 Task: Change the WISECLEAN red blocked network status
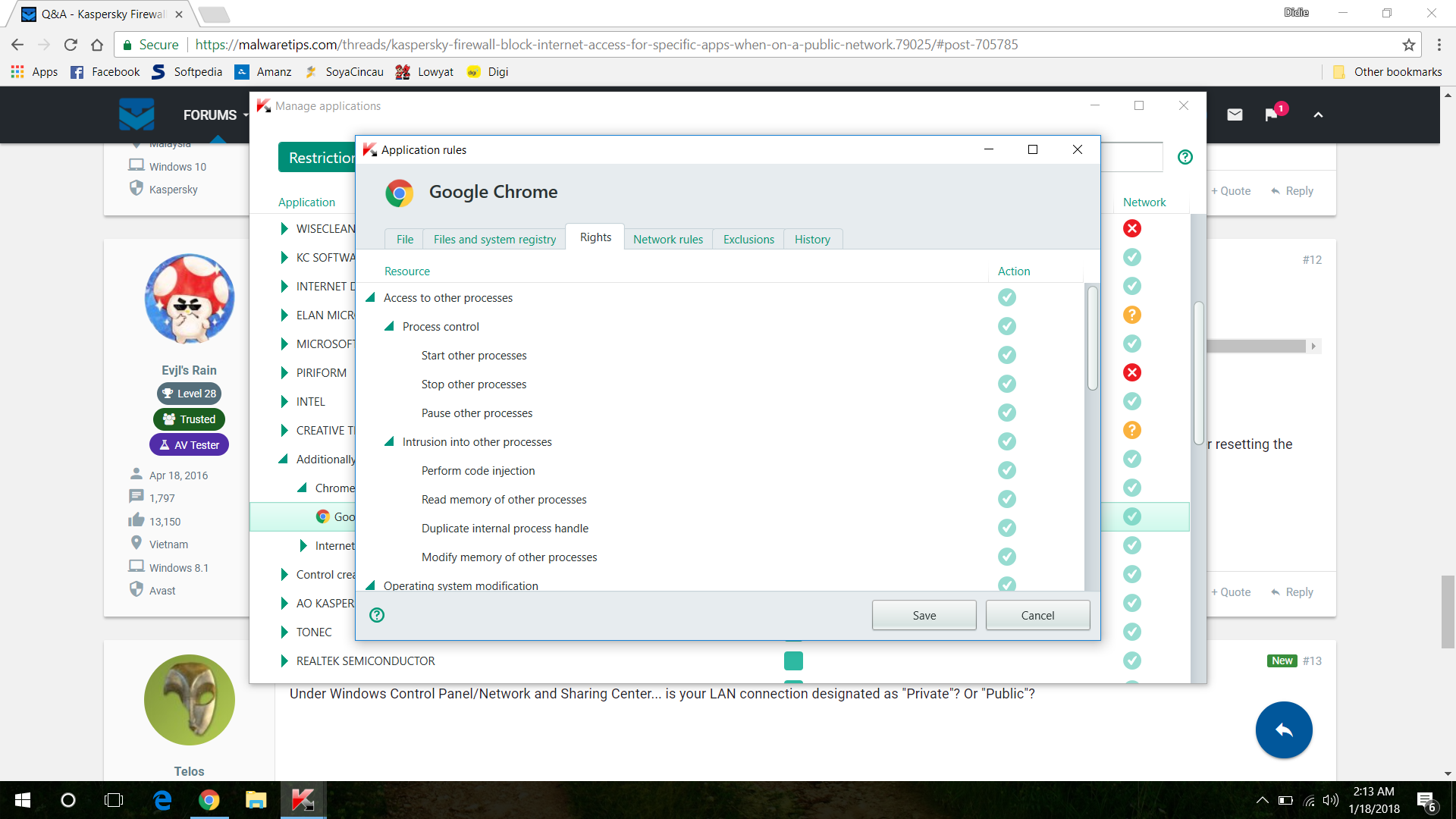tap(1131, 228)
